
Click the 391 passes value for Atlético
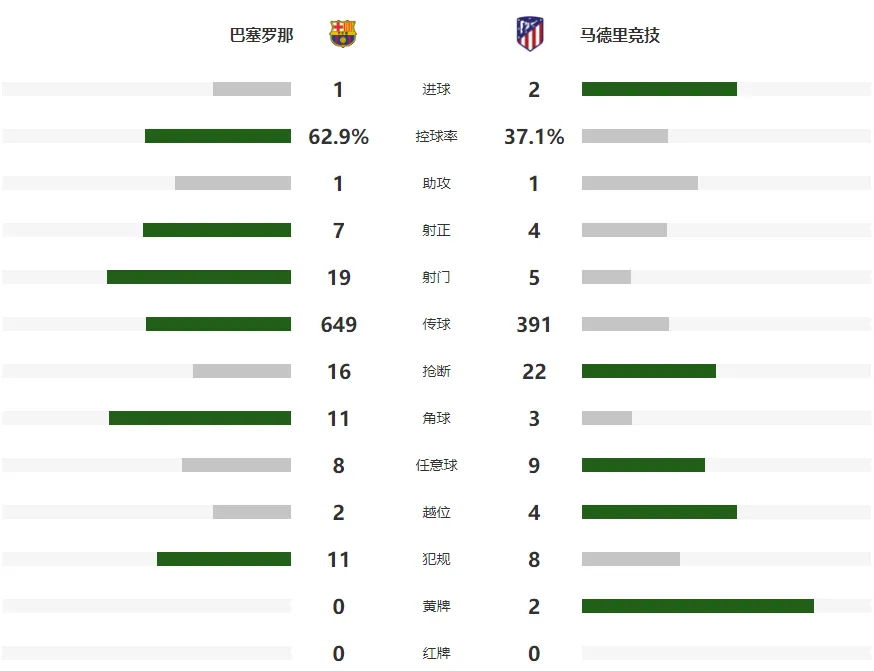click(x=534, y=324)
